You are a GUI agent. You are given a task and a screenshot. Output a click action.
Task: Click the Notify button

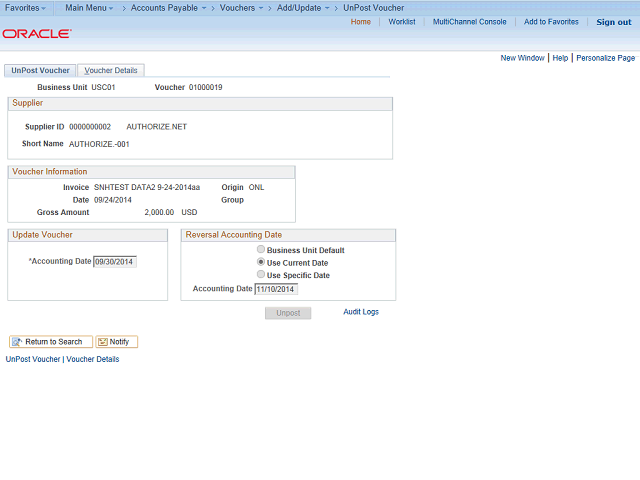tap(117, 342)
